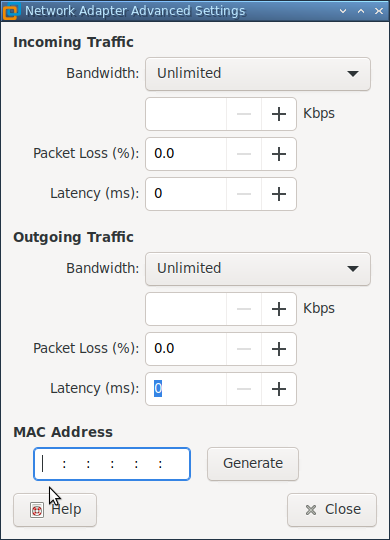The width and height of the screenshot is (390, 540).
Task: Increase outgoing Packet Loss with plus
Action: (x=279, y=349)
